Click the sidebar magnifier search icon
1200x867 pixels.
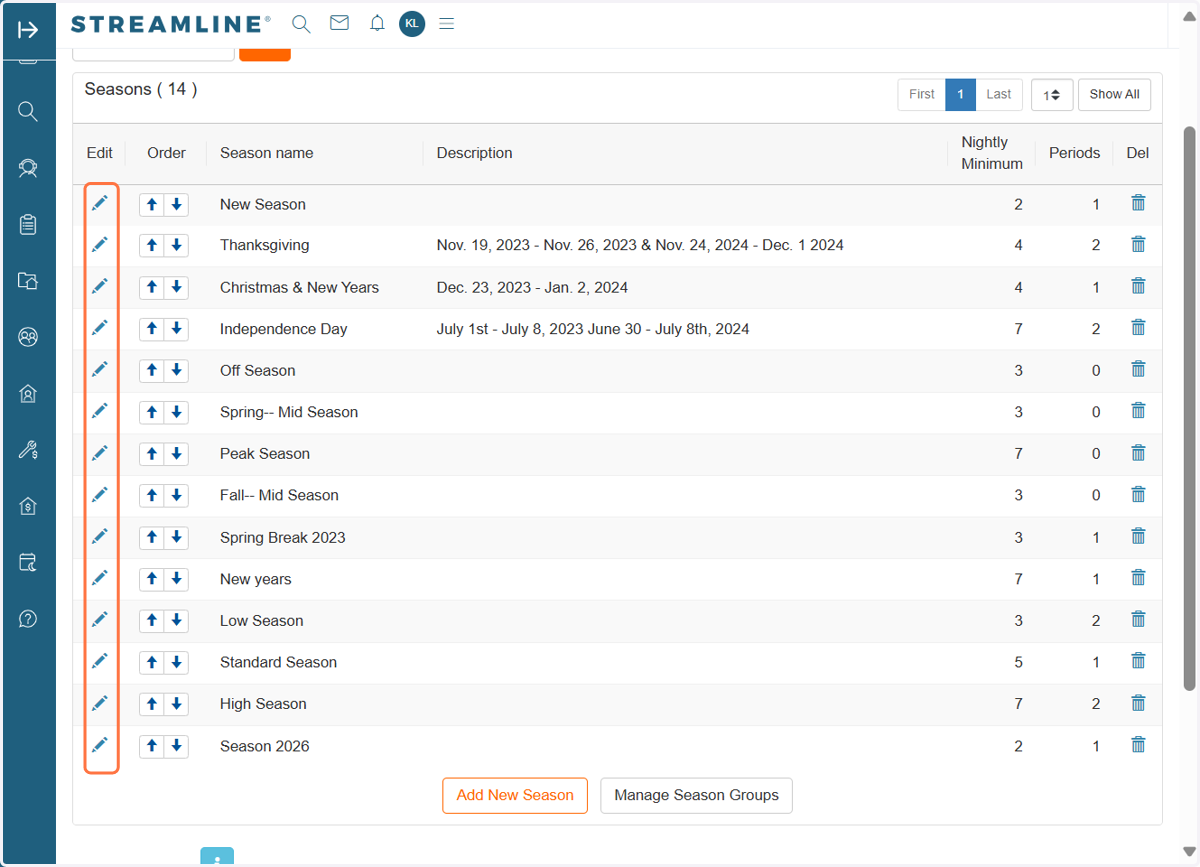coord(28,112)
